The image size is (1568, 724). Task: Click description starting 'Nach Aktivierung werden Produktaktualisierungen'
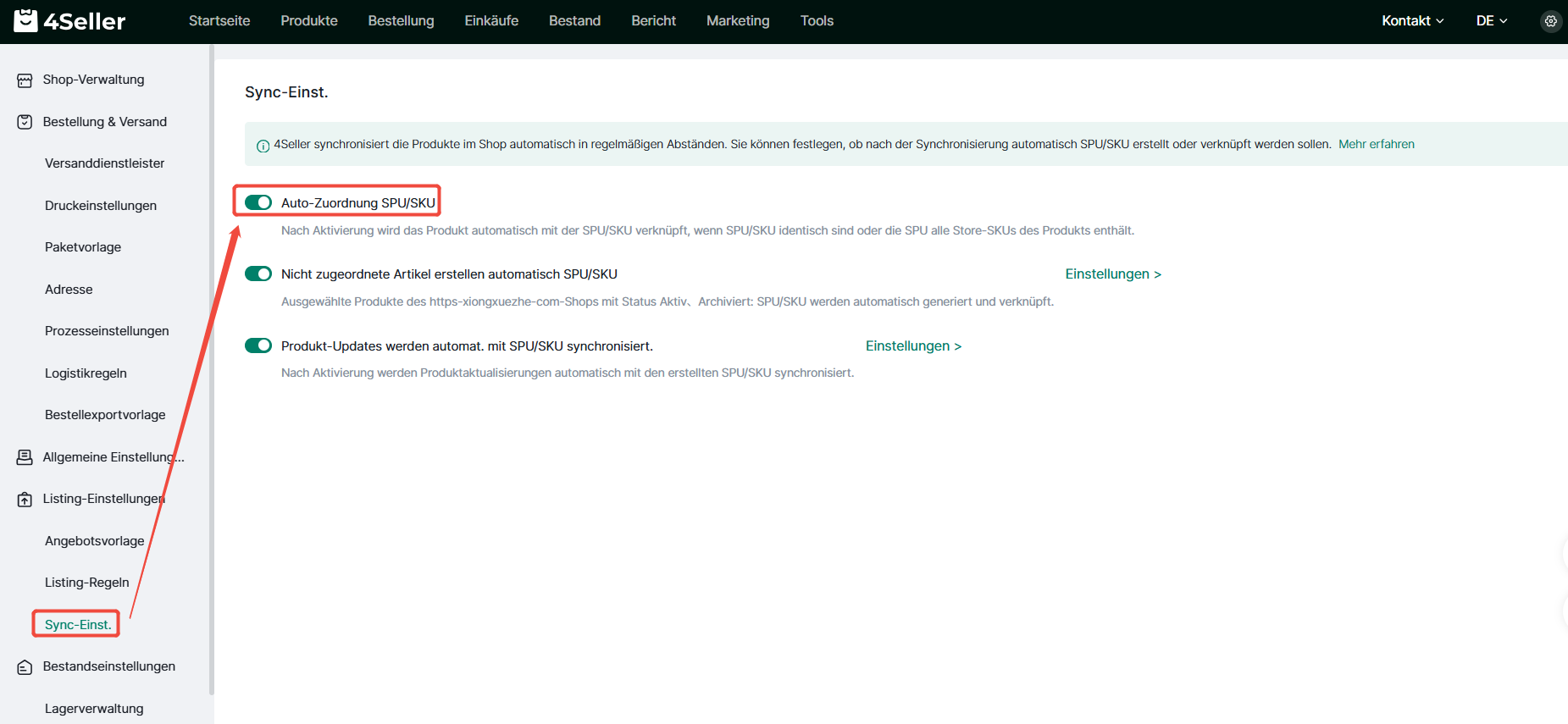(x=568, y=373)
